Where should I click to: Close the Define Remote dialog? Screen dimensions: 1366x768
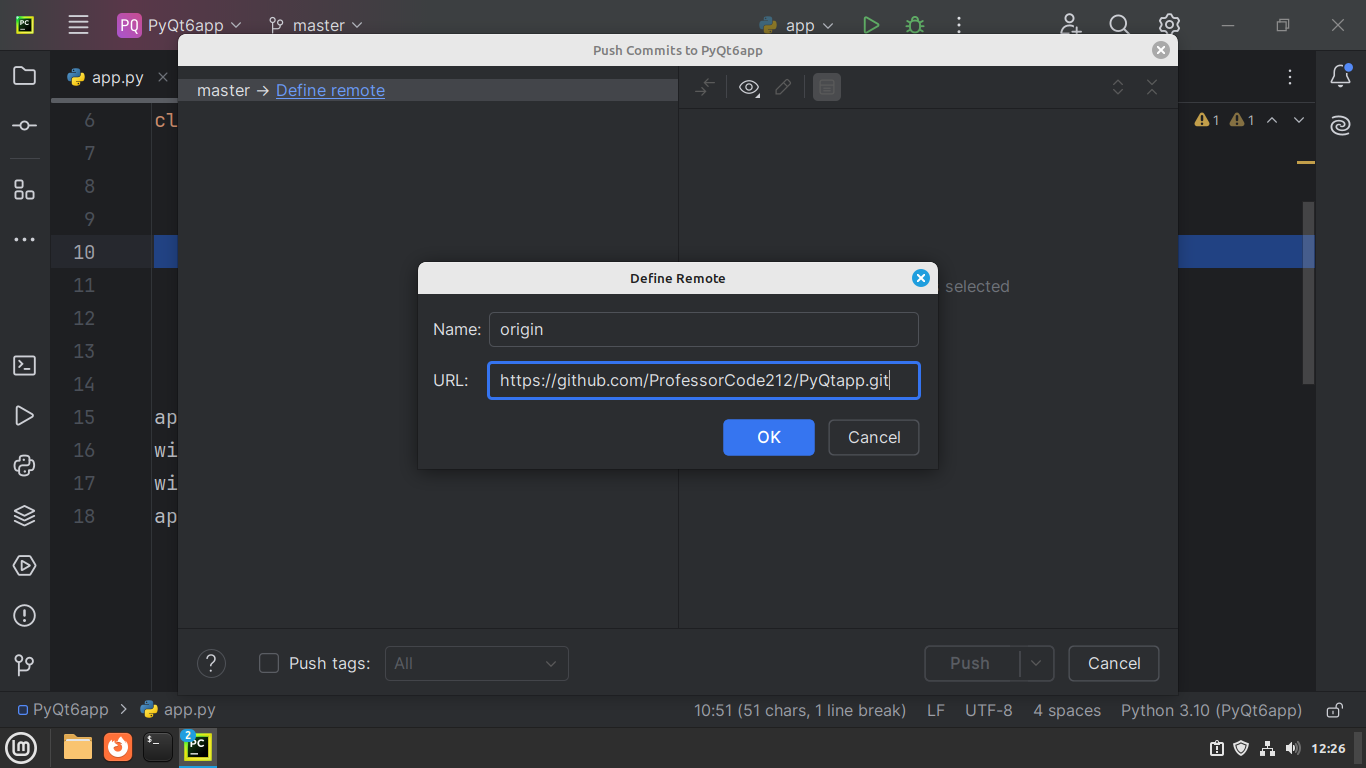pyautogui.click(x=921, y=278)
